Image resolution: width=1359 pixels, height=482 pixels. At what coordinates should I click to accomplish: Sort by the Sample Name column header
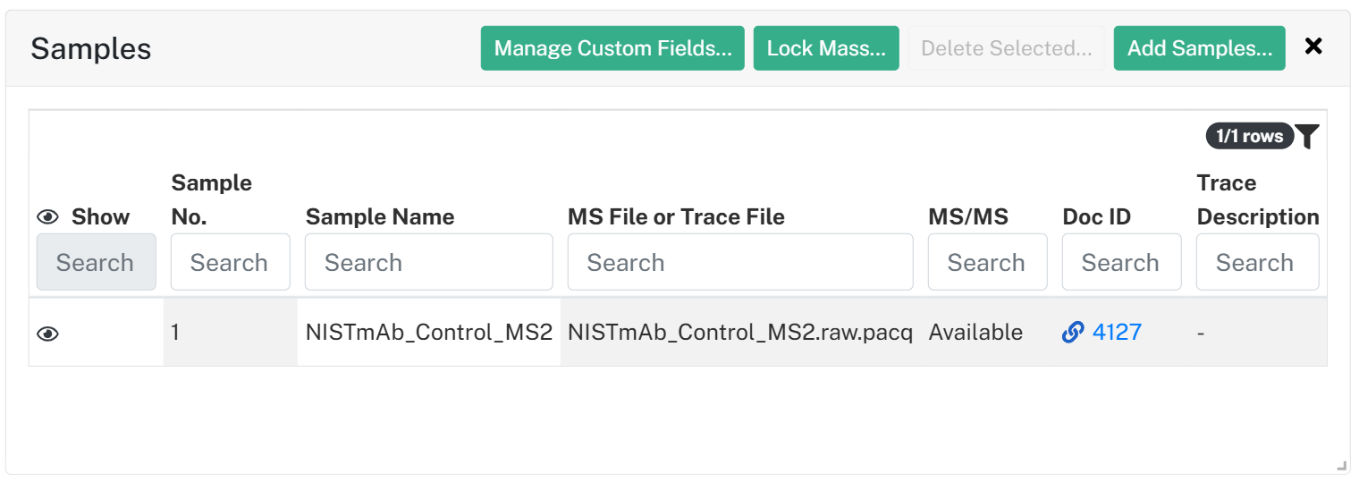click(x=380, y=217)
